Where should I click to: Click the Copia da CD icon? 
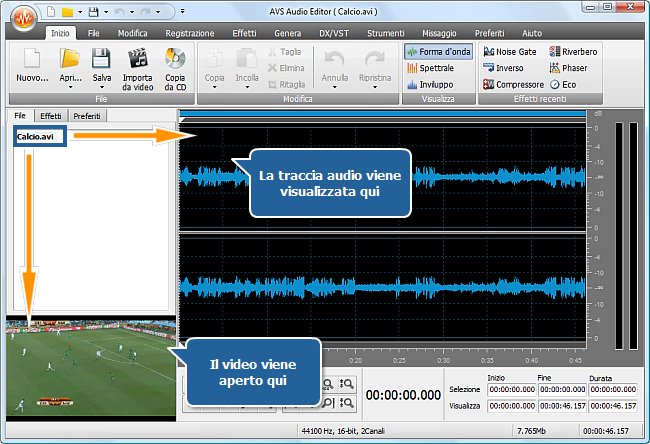[175, 60]
